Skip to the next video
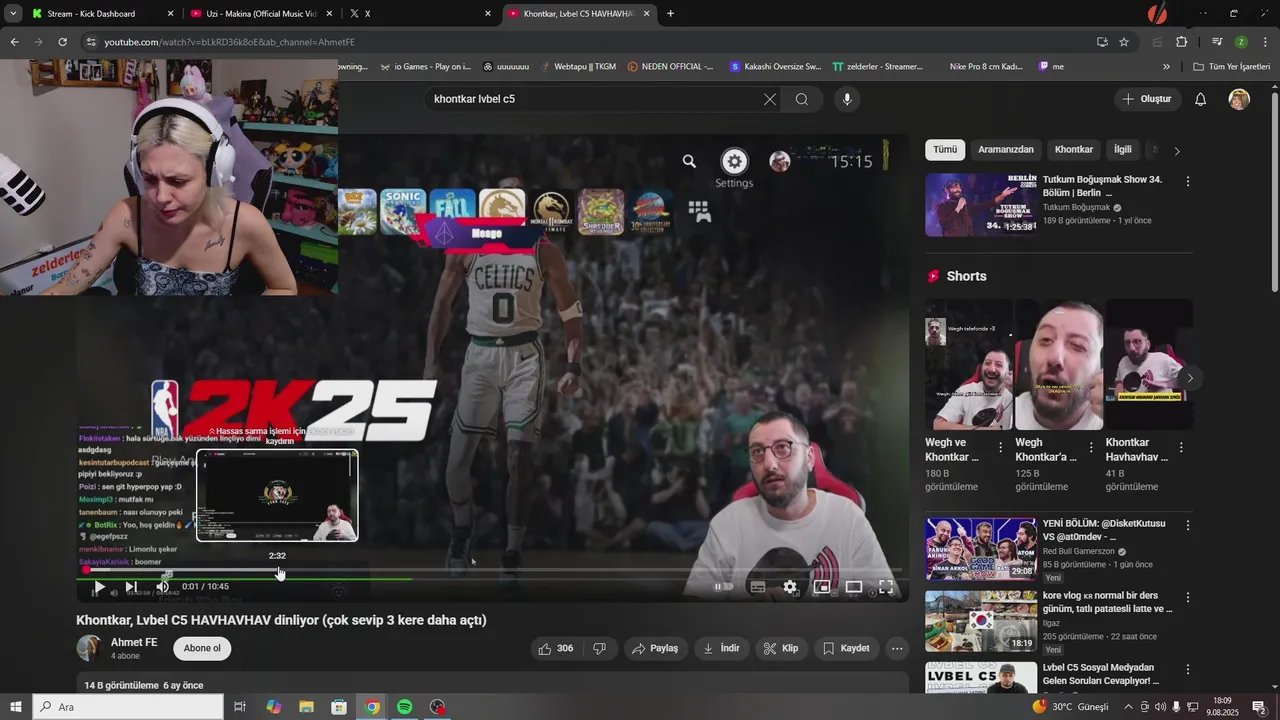1280x720 pixels. (x=131, y=587)
